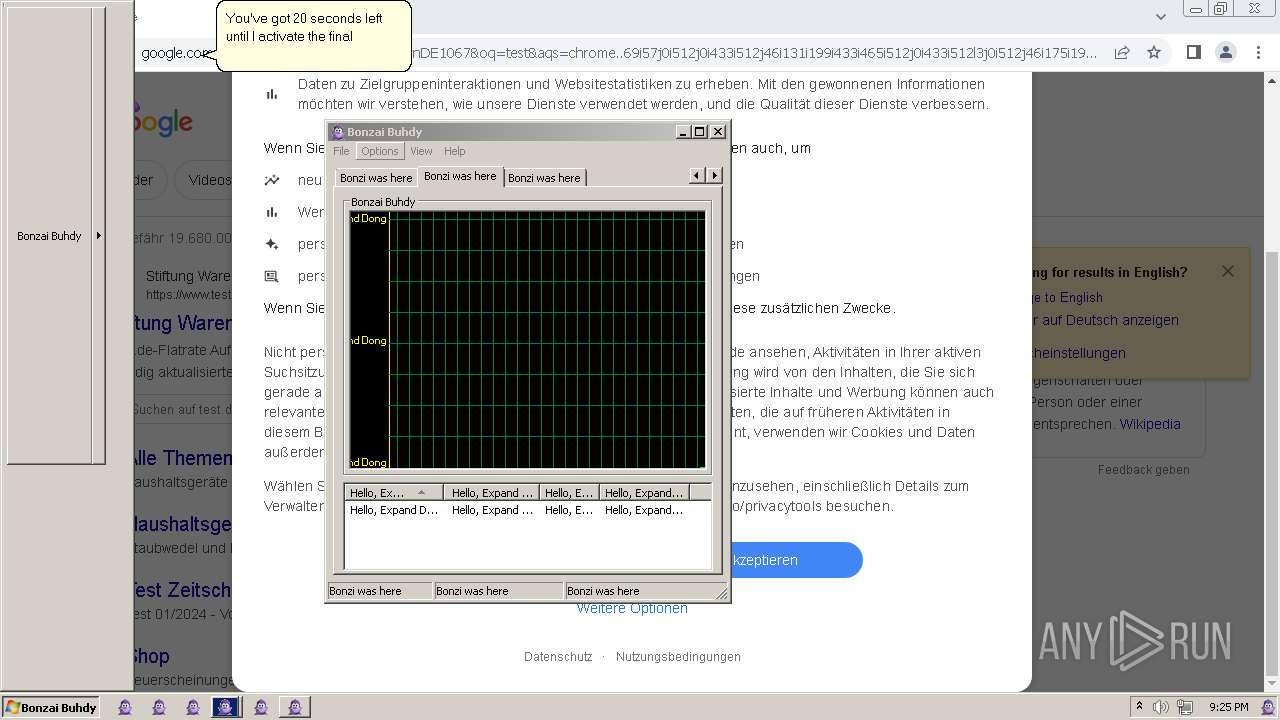Click Feedback geben

point(1144,469)
